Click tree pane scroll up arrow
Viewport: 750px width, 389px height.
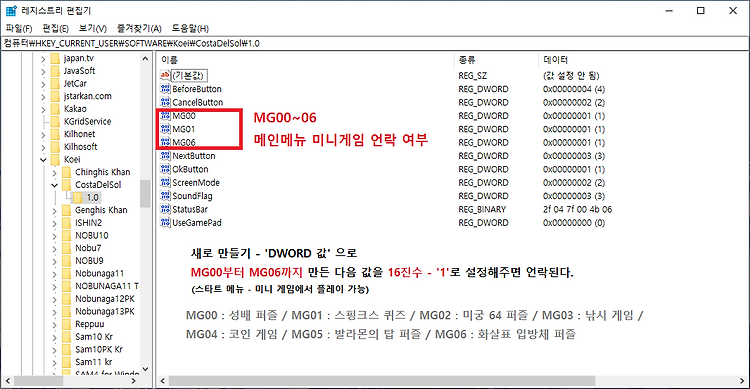pos(145,58)
